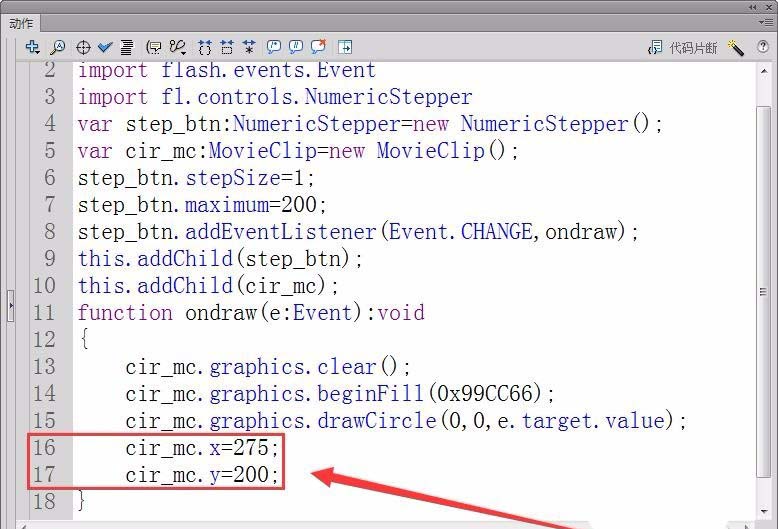778x529 pixels.
Task: Show code hint via the tooltip icon
Action: 154,47
